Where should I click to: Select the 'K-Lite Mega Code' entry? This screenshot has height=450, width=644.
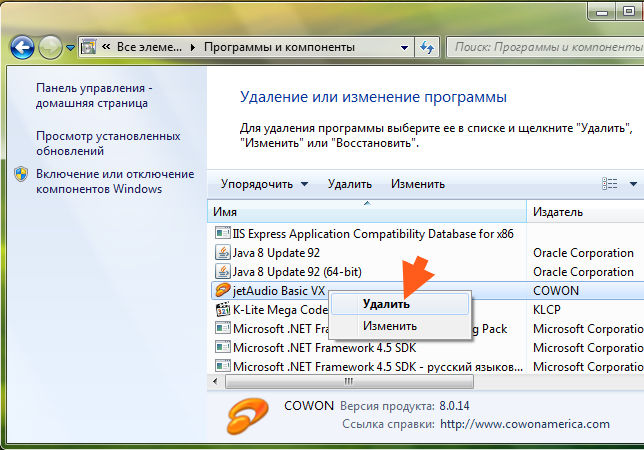tap(280, 310)
